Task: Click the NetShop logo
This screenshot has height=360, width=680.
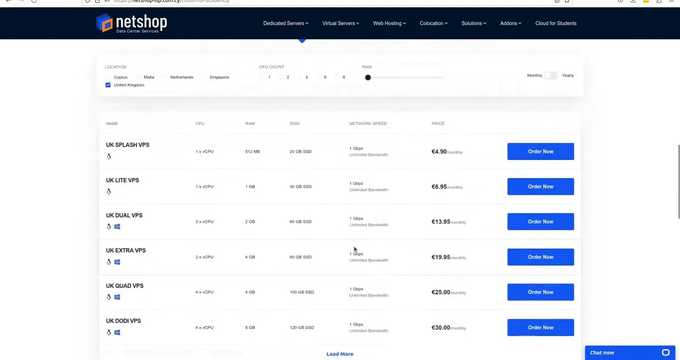Action: click(131, 23)
